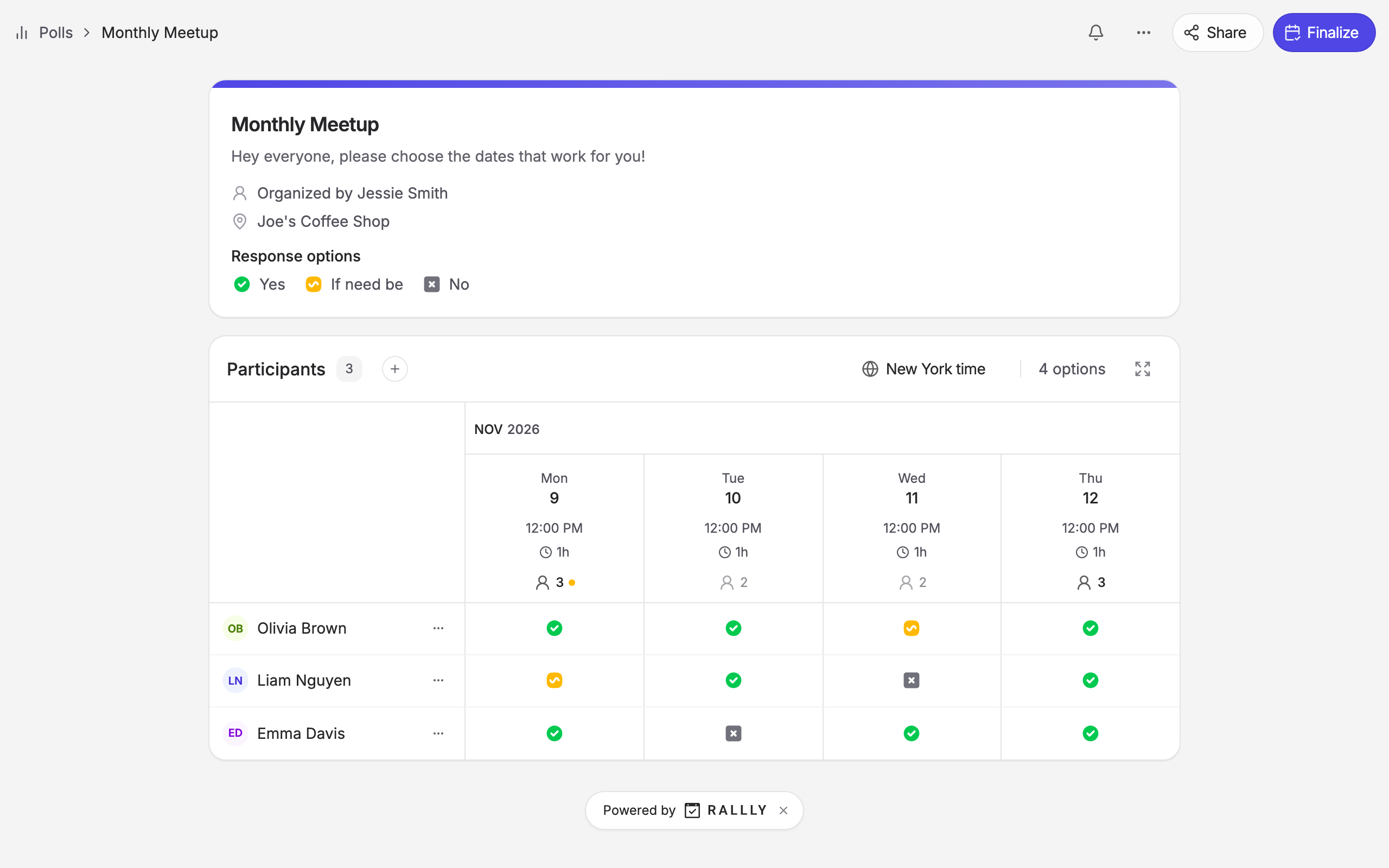1389x868 pixels.
Task: Click Emma Davis's ED avatar
Action: [235, 733]
